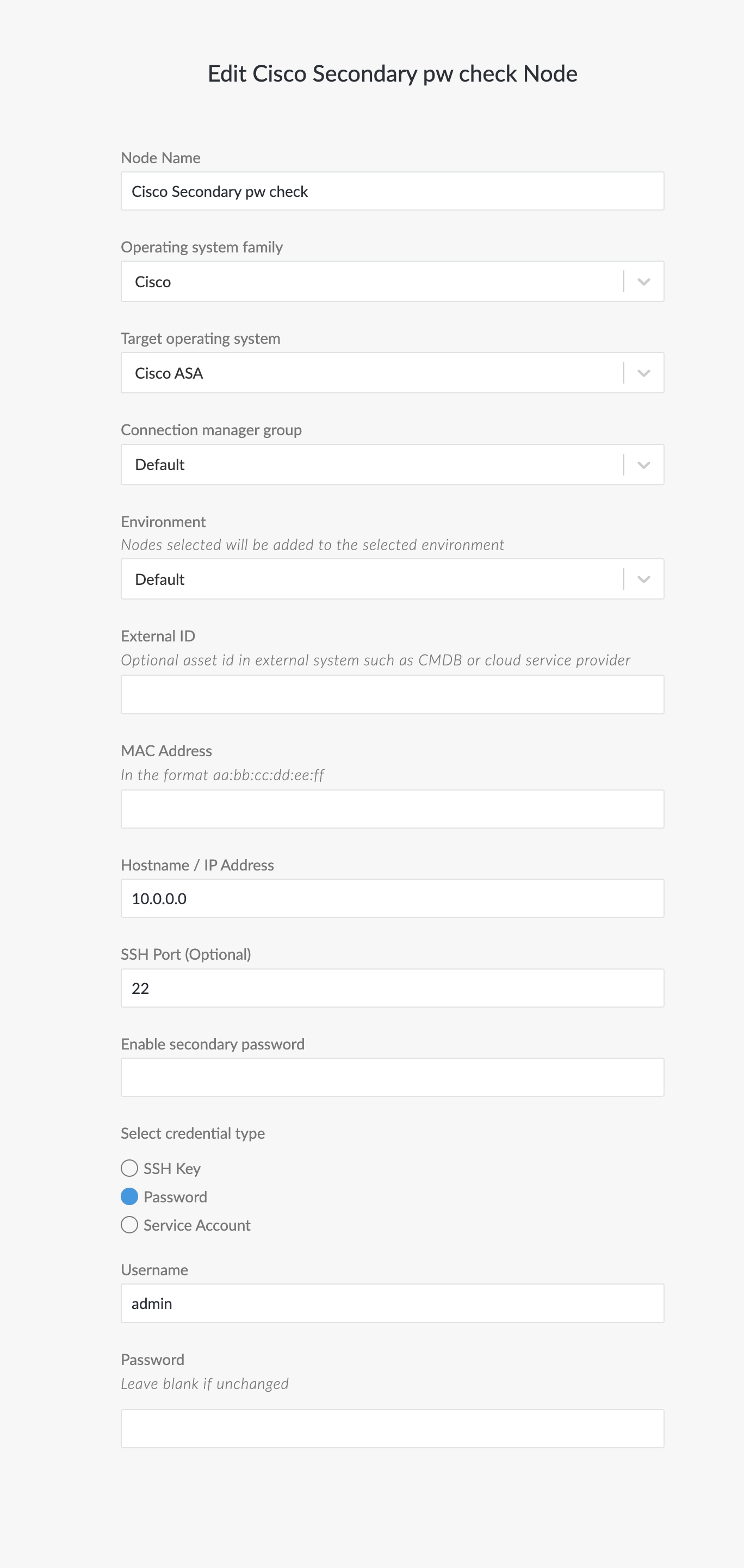Select the Service Account credential type

point(129,1225)
